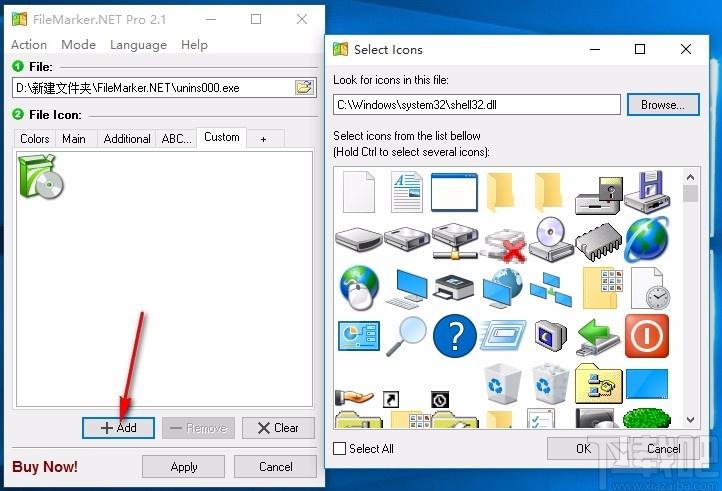This screenshot has height=491, width=722.
Task: Select the folder with icon grid
Action: click(603, 288)
